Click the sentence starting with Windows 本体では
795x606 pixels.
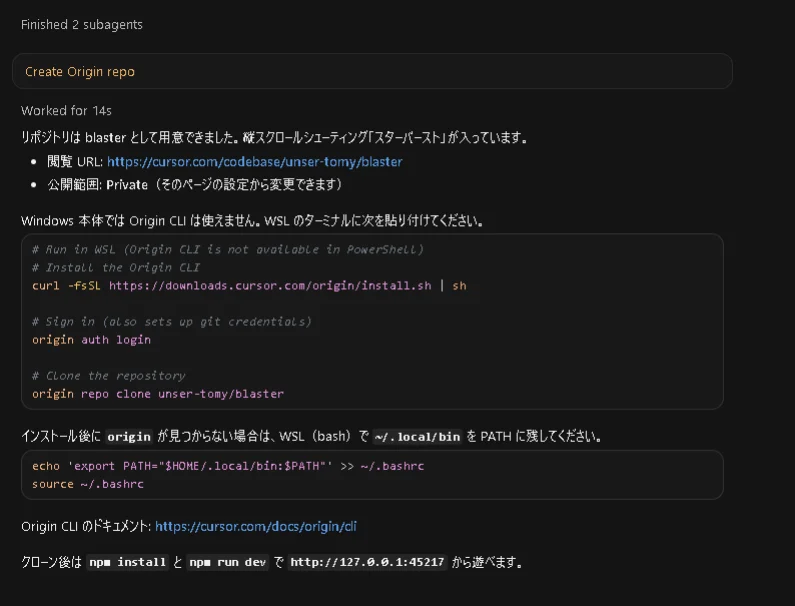(252, 221)
